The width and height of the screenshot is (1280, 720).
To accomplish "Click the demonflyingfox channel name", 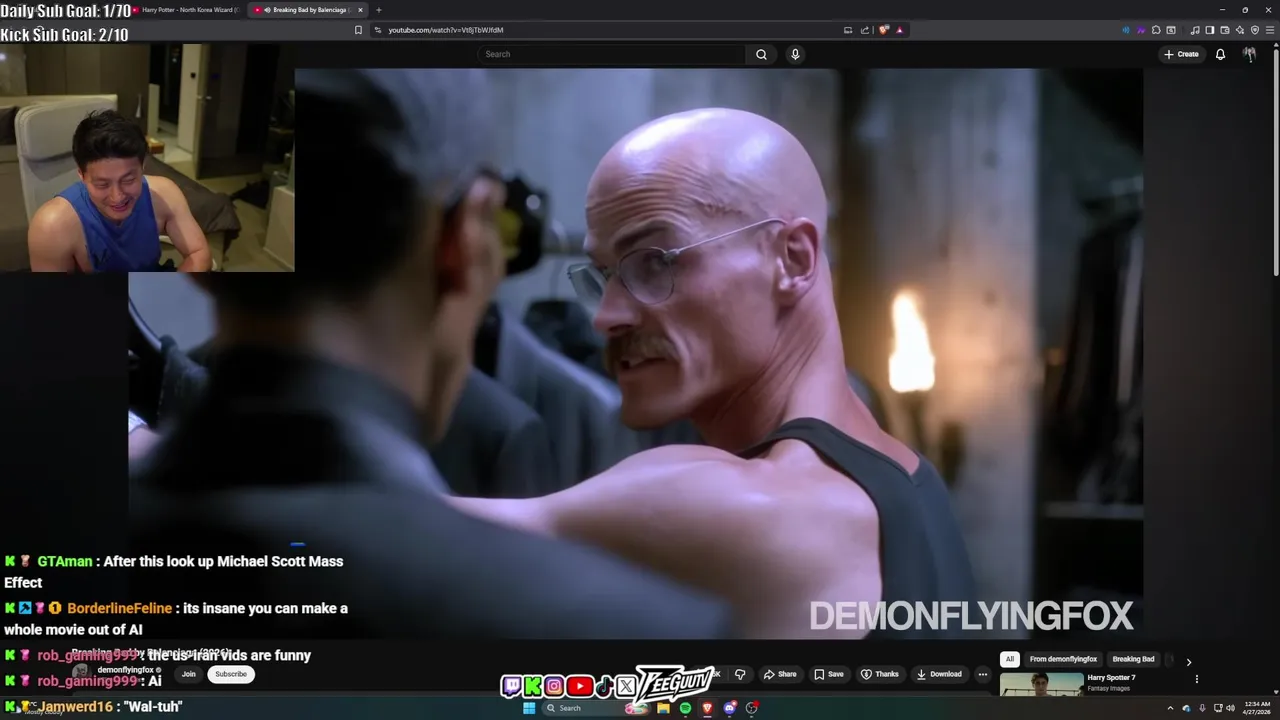I will coord(125,670).
